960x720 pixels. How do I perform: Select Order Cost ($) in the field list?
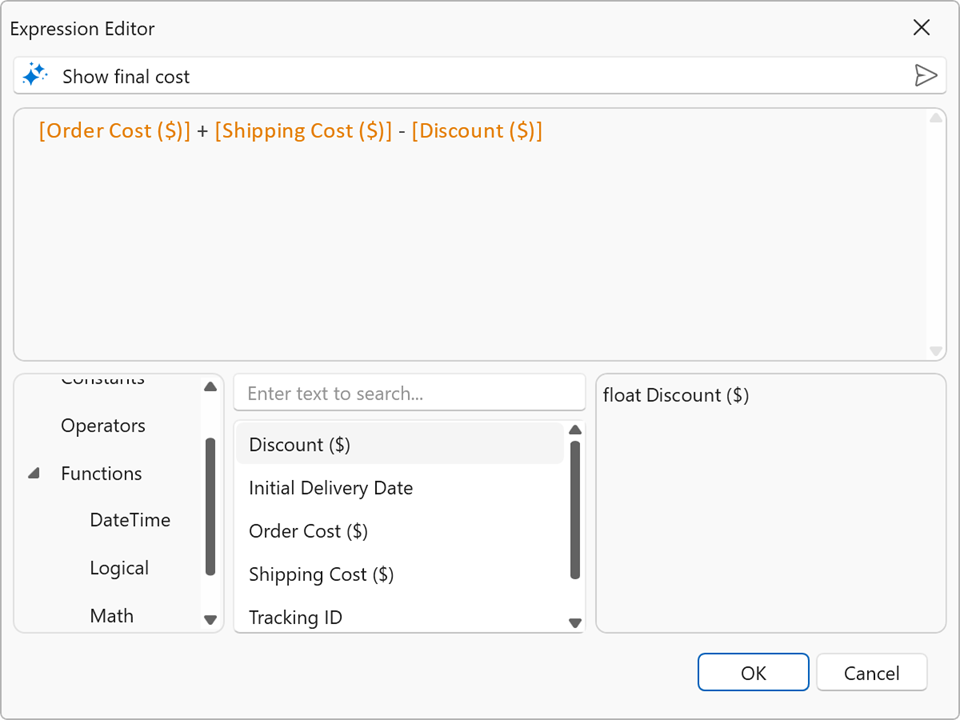point(400,531)
